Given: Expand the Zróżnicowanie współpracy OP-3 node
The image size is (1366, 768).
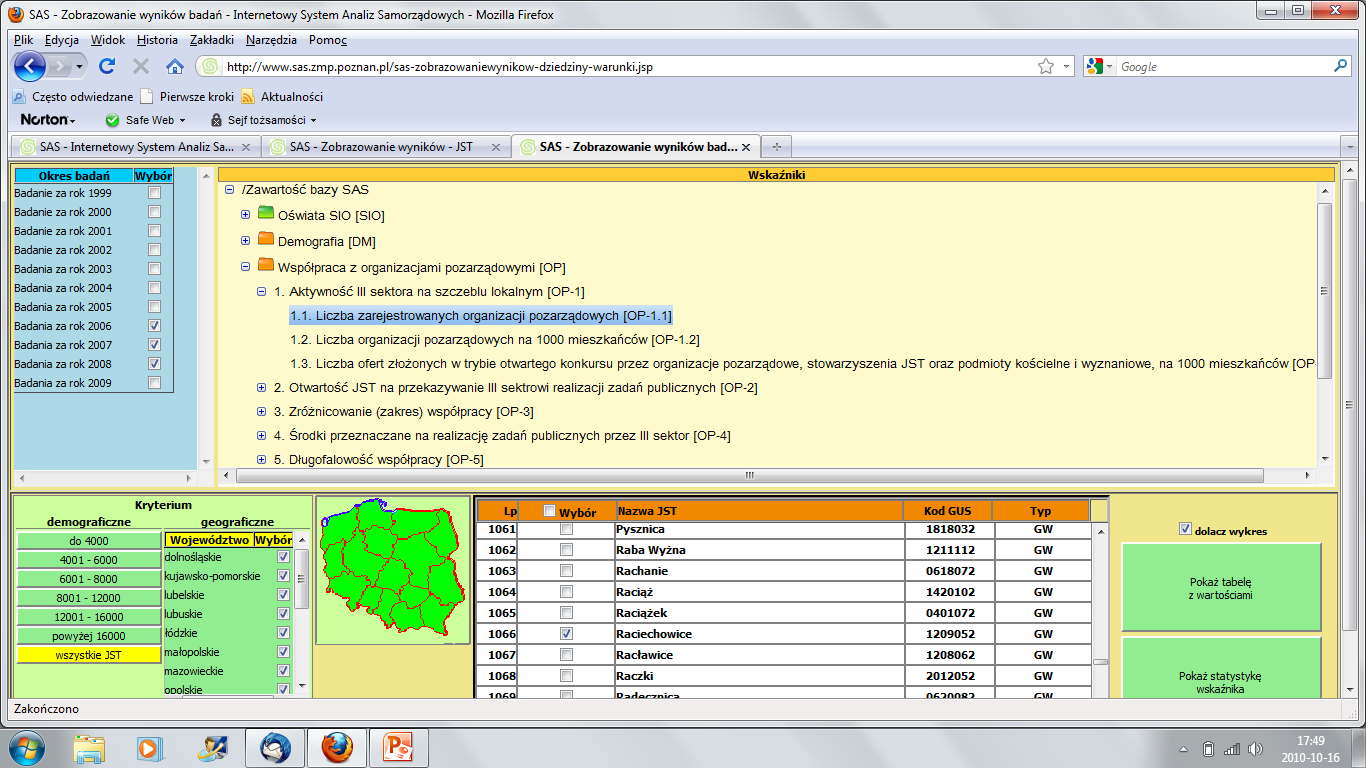Looking at the screenshot, I should tap(262, 411).
